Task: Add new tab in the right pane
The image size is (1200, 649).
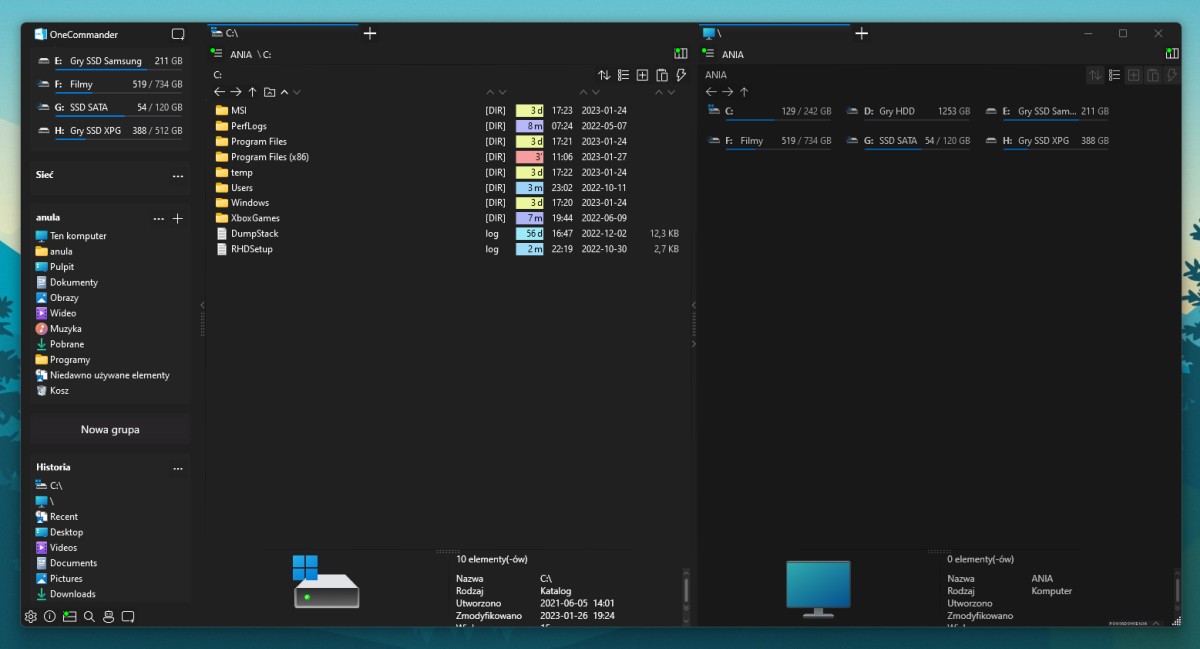Action: point(861,33)
